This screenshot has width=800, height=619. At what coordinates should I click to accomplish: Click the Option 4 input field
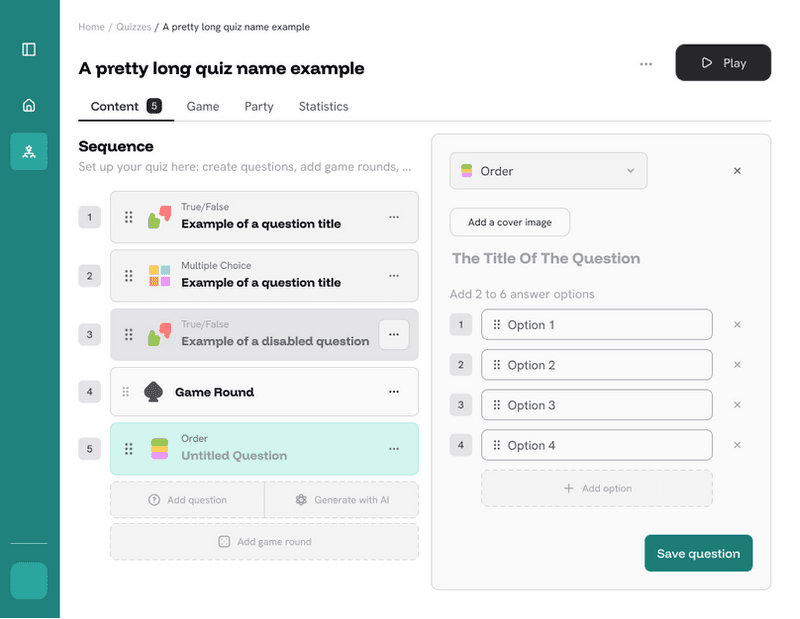tap(596, 445)
